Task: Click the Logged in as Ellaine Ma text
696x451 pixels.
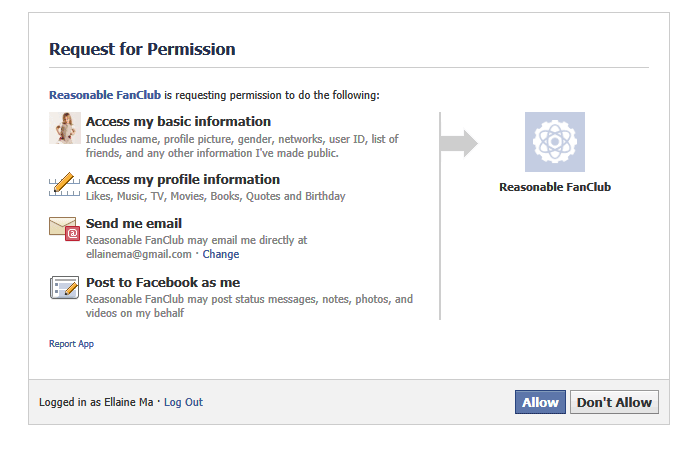Action: pyautogui.click(x=96, y=402)
